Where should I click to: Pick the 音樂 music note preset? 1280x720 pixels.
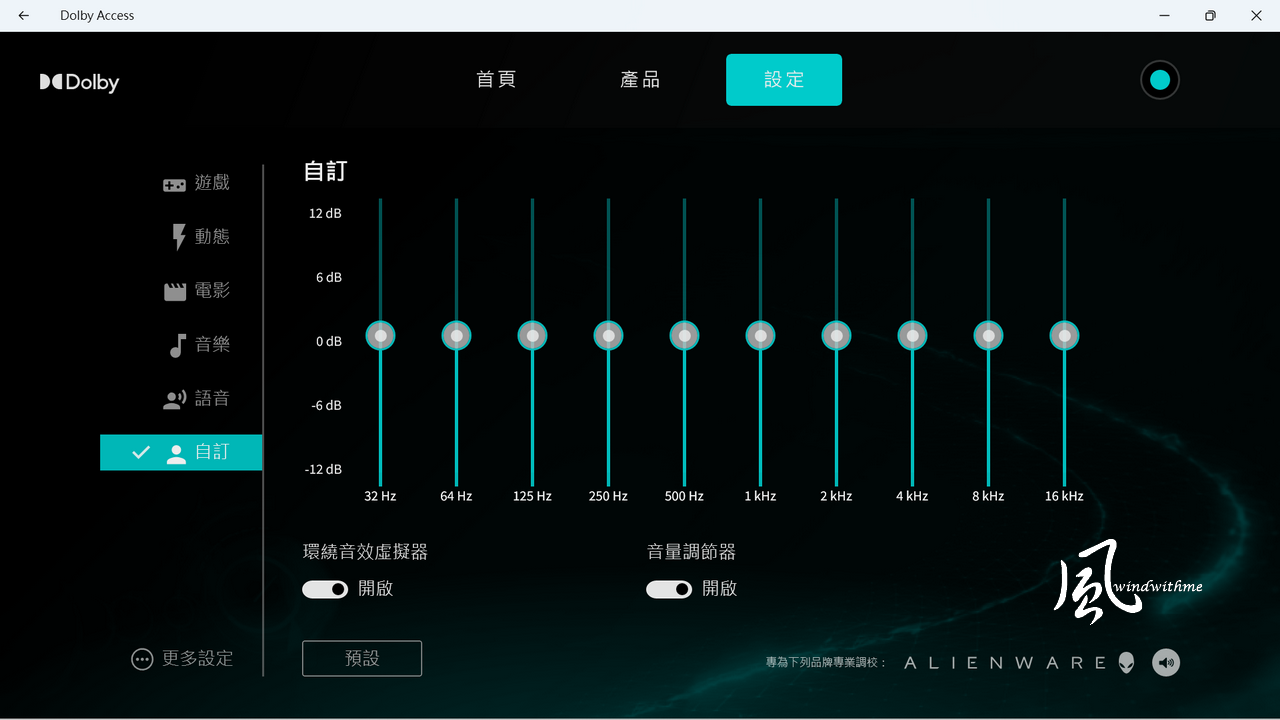click(x=177, y=345)
